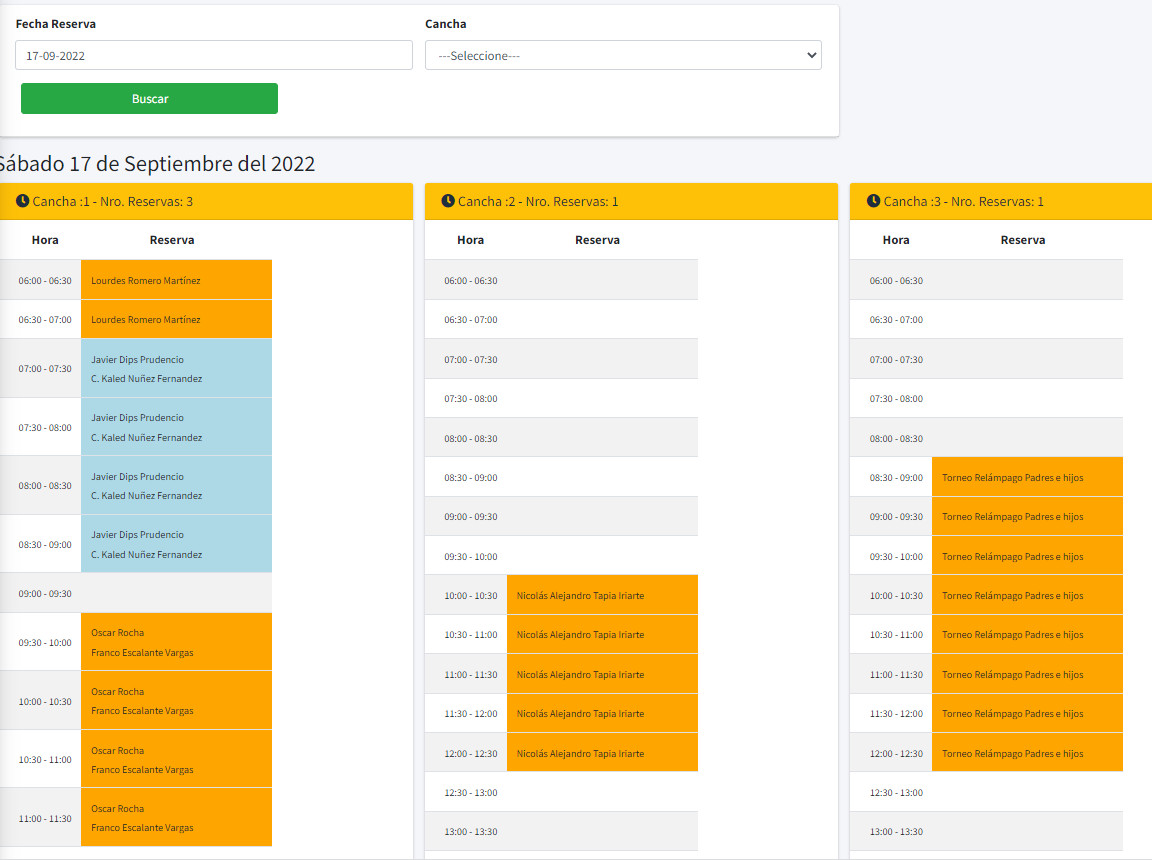Click empty 12:30 - 13:00 slot on Cancha 3
This screenshot has height=860, width=1152.
[1027, 792]
